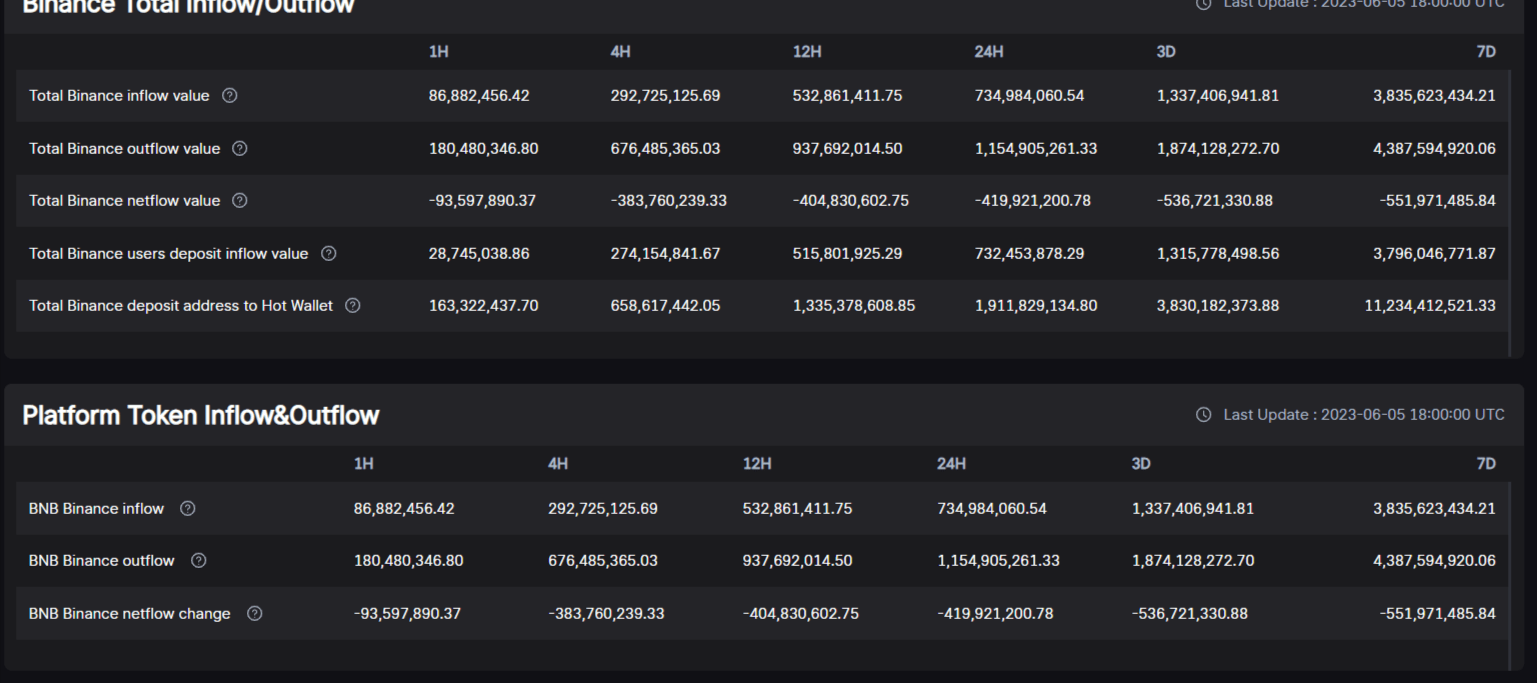
Task: Click help icon beside BNB Binance inflow
Action: pyautogui.click(x=188, y=508)
